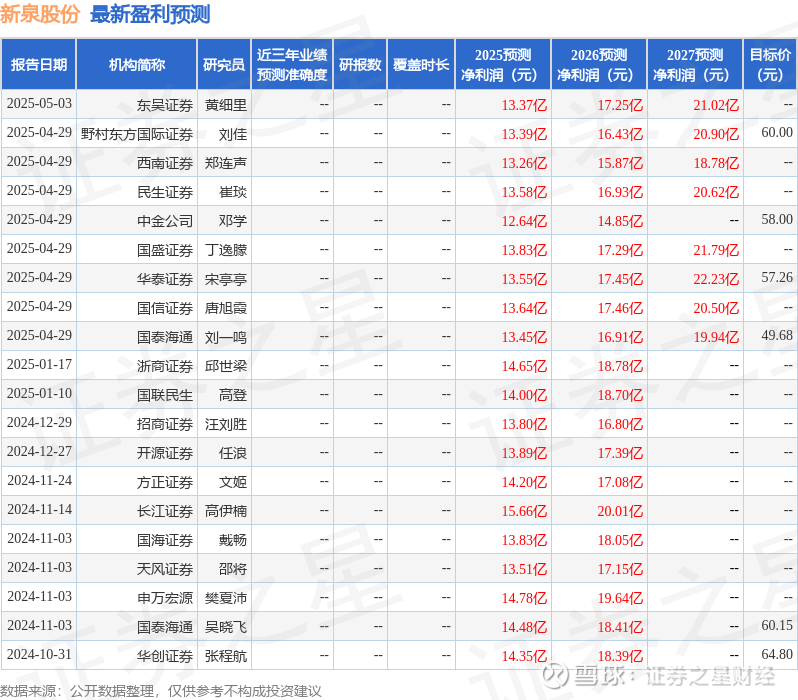Click the 2026预测净利润 column header
798x700 pixels.
(x=599, y=65)
